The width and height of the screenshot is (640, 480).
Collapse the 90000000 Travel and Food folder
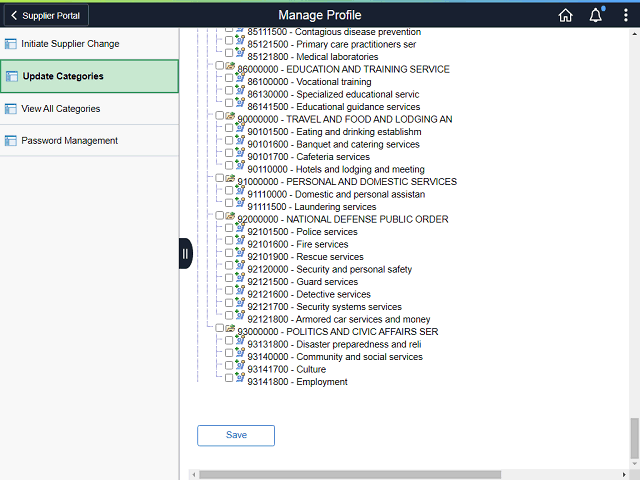coord(230,116)
